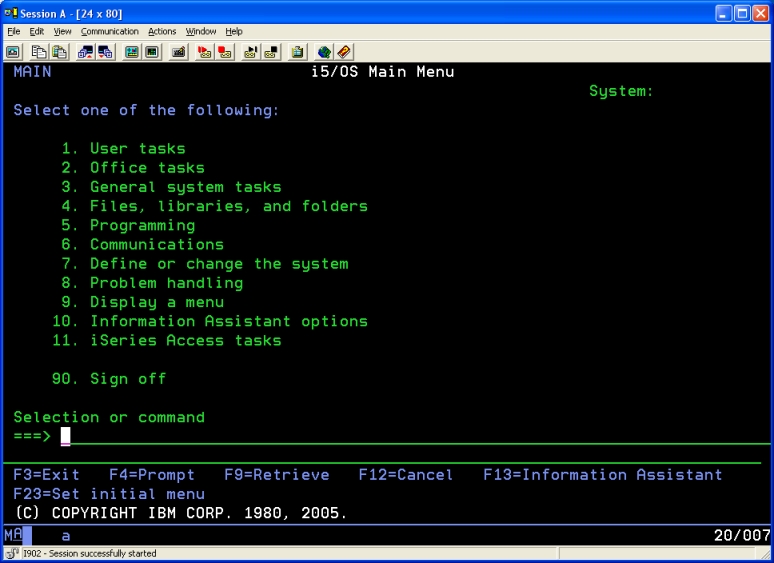The image size is (774, 563).
Task: Open the Help menu
Action: pos(234,32)
